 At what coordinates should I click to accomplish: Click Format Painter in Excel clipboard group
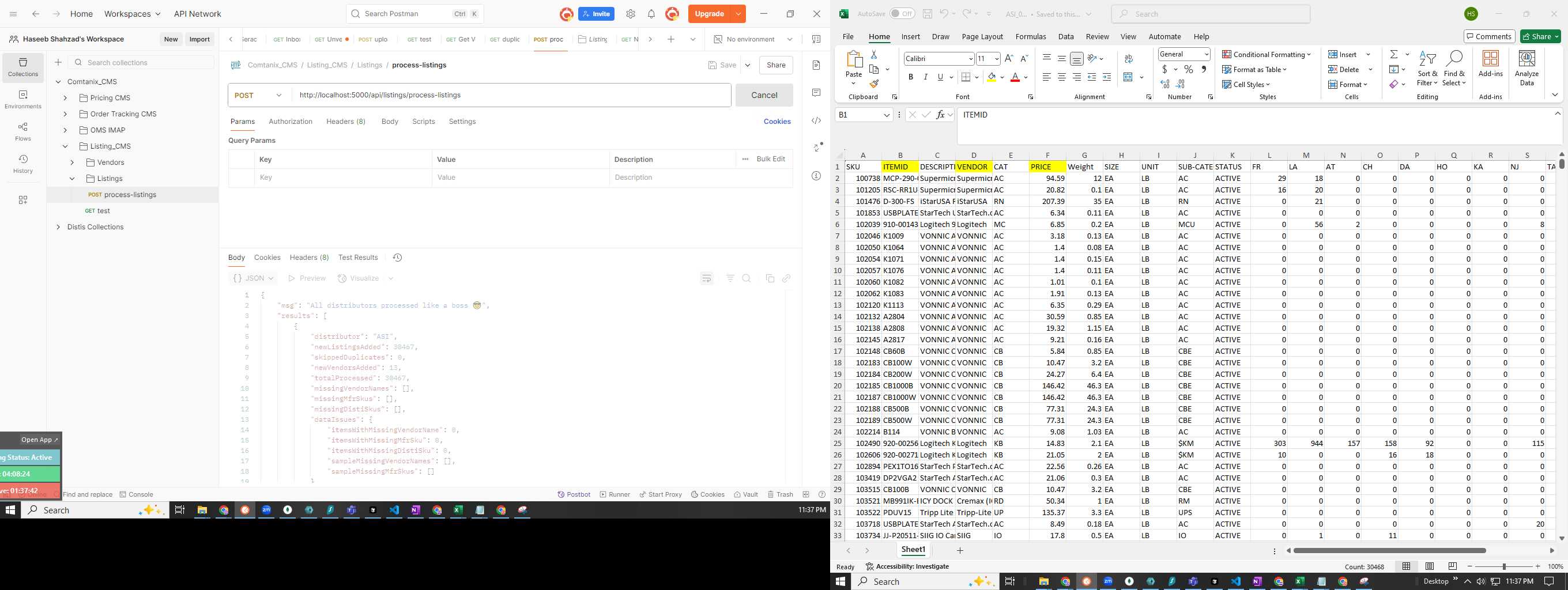tap(874, 84)
